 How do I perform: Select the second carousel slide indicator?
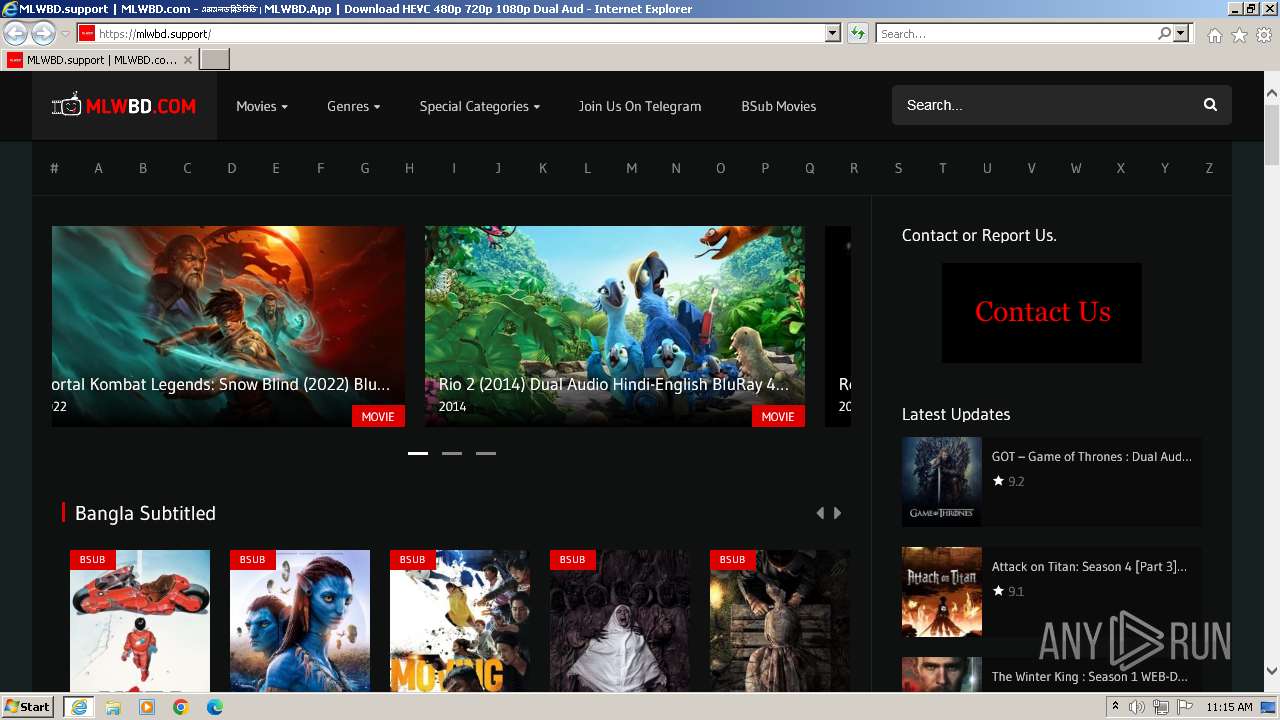452,453
